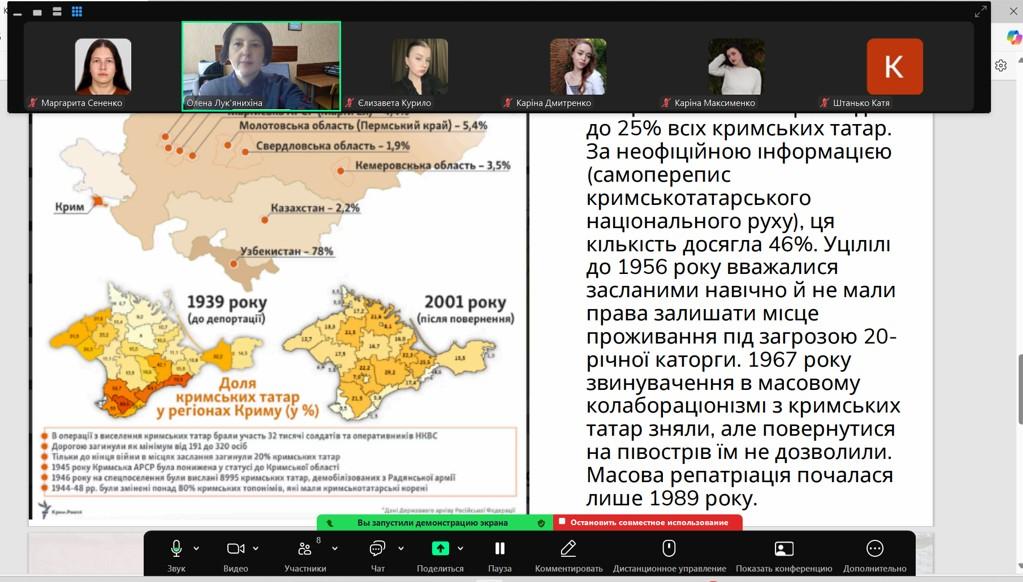Click the '1939 року' map heading
Viewport: 1023px width, 582px height.
click(226, 302)
